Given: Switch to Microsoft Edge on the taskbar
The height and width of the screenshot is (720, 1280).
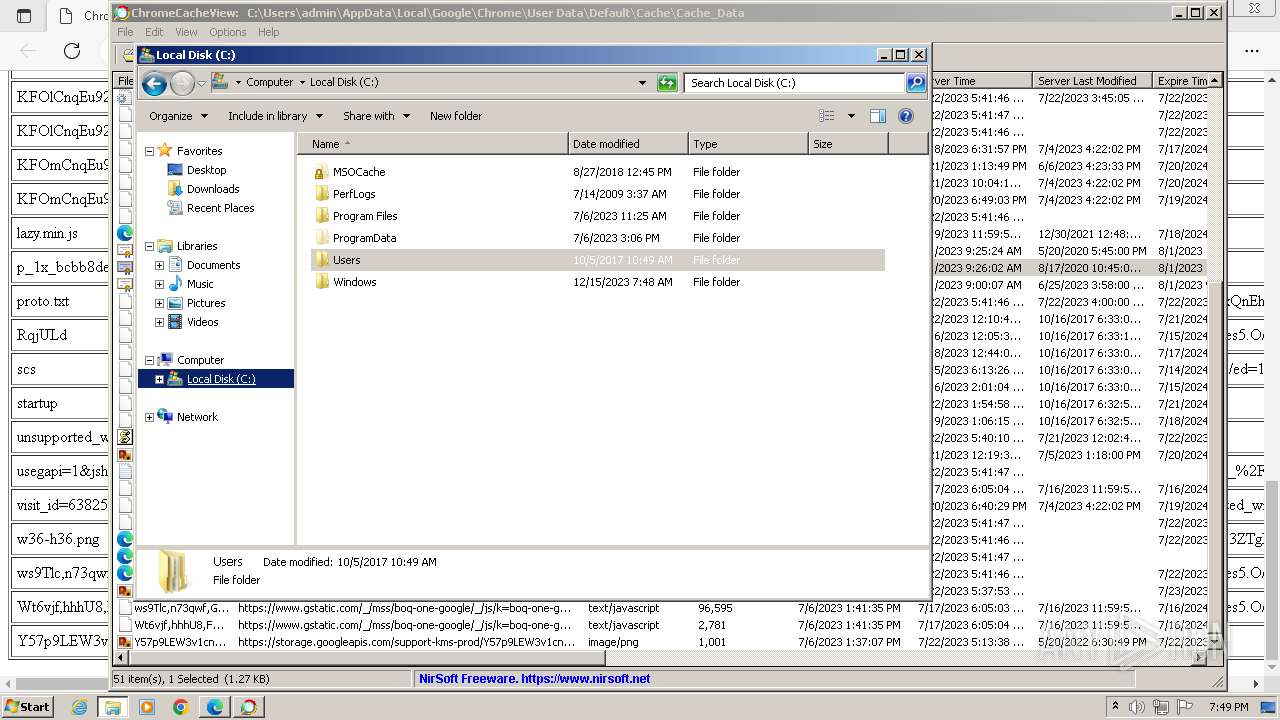Looking at the screenshot, I should (214, 707).
